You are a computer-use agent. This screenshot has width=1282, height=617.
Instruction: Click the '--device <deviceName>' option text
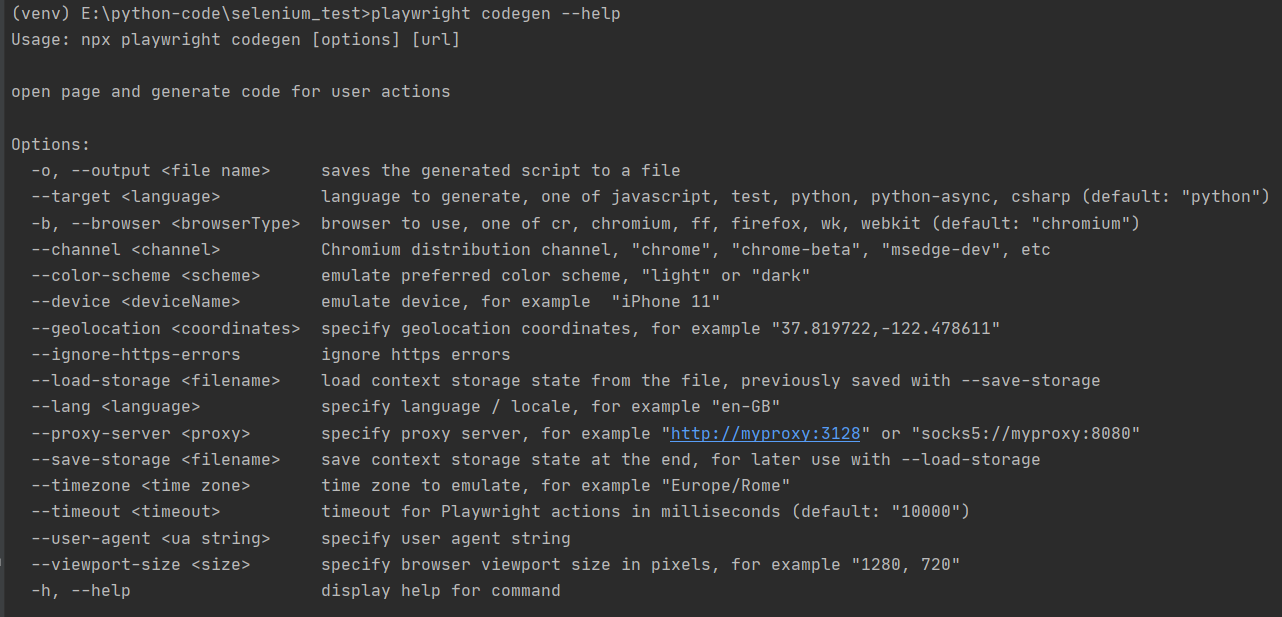(x=135, y=301)
